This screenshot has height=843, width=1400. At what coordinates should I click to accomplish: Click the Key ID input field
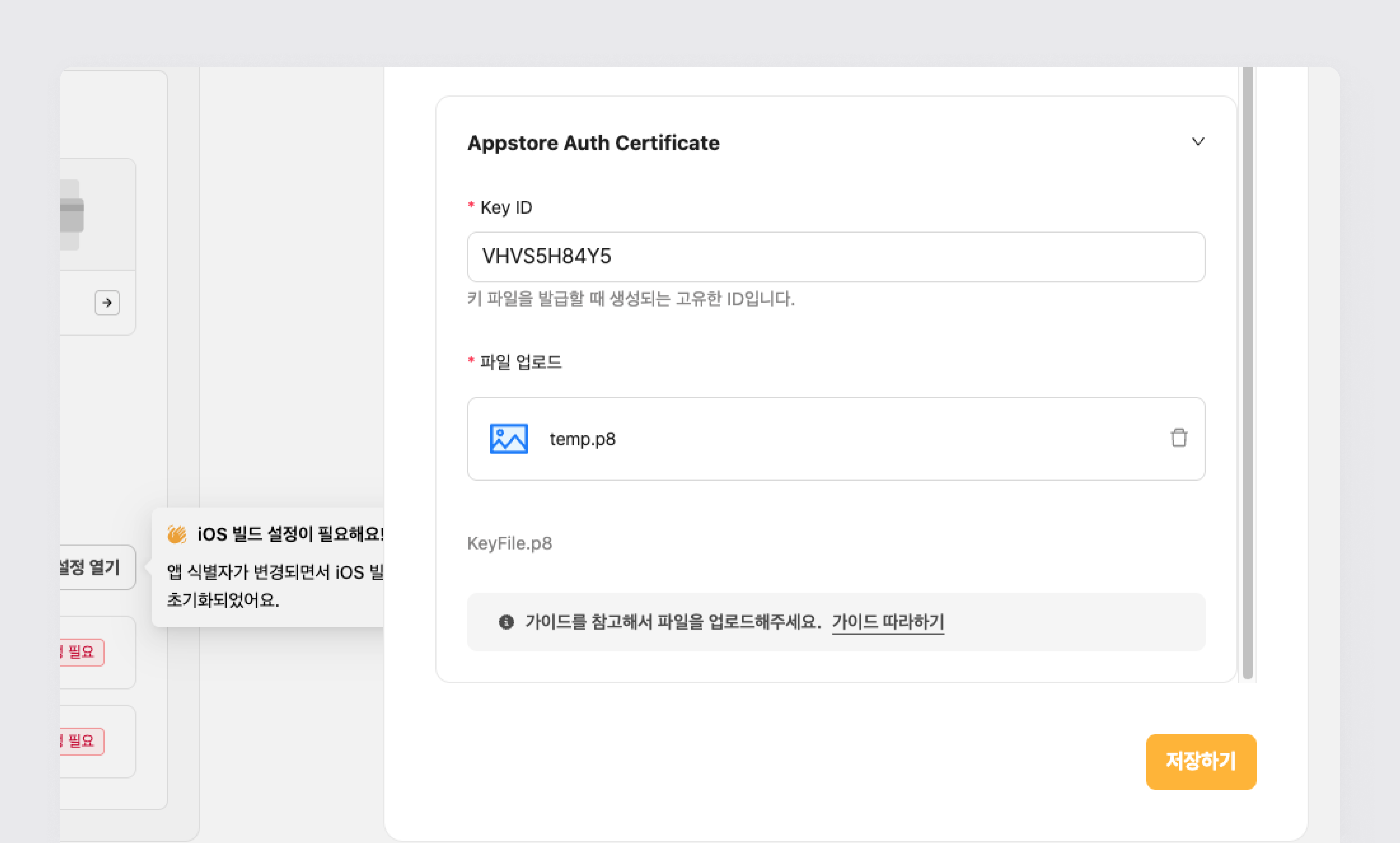click(x=835, y=257)
